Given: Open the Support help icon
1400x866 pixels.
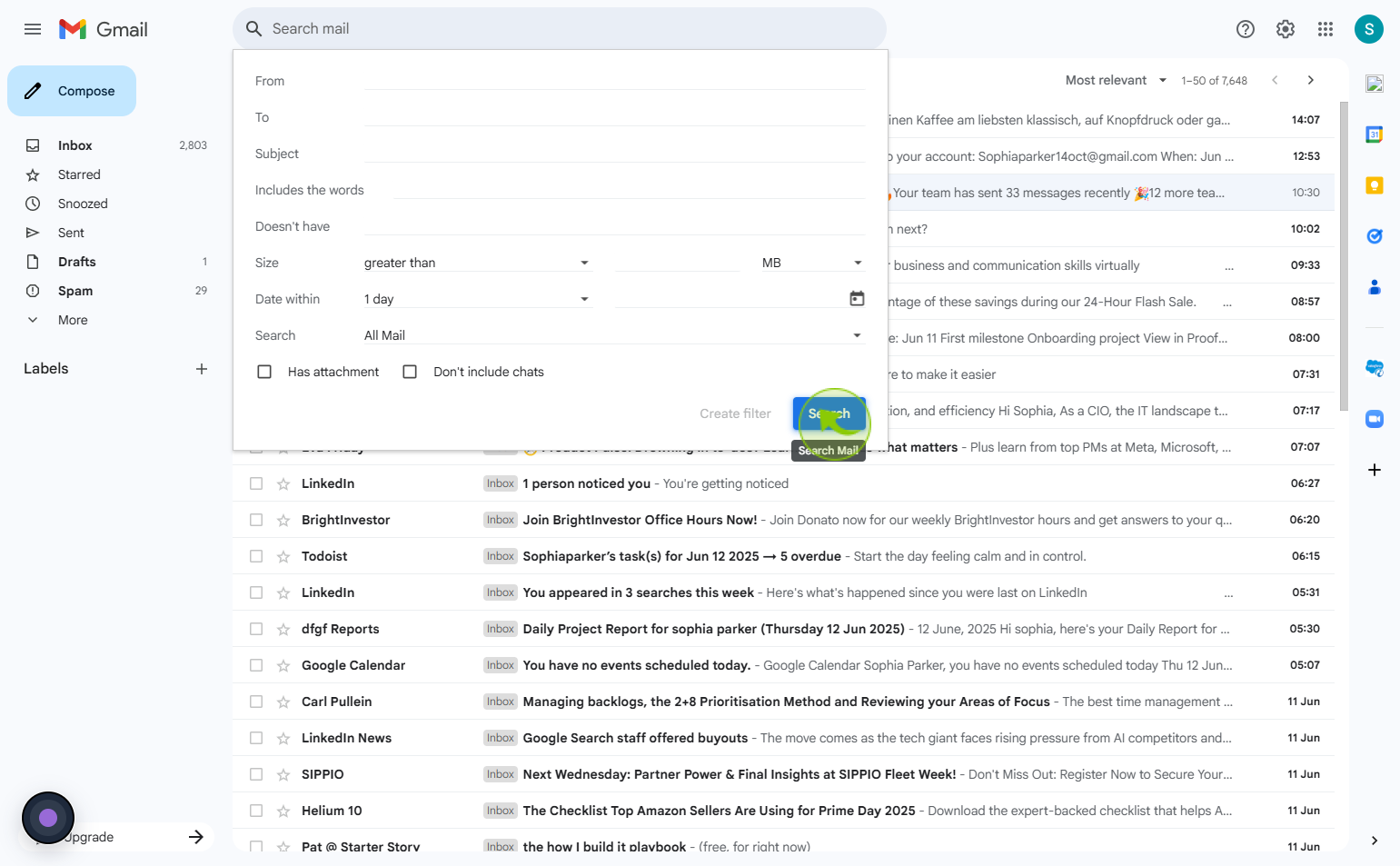Looking at the screenshot, I should coord(1246,29).
